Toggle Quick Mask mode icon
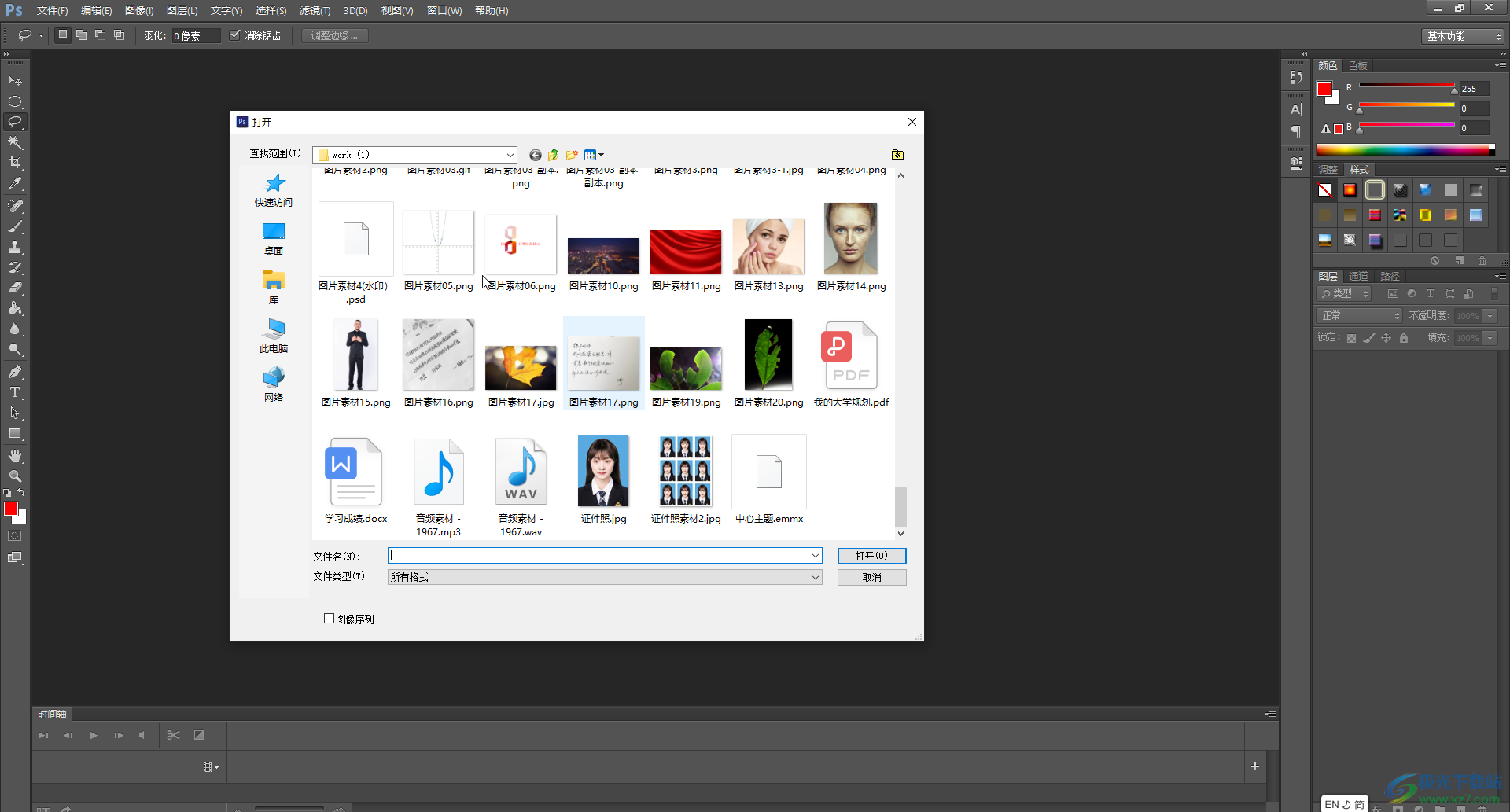 pyautogui.click(x=15, y=536)
